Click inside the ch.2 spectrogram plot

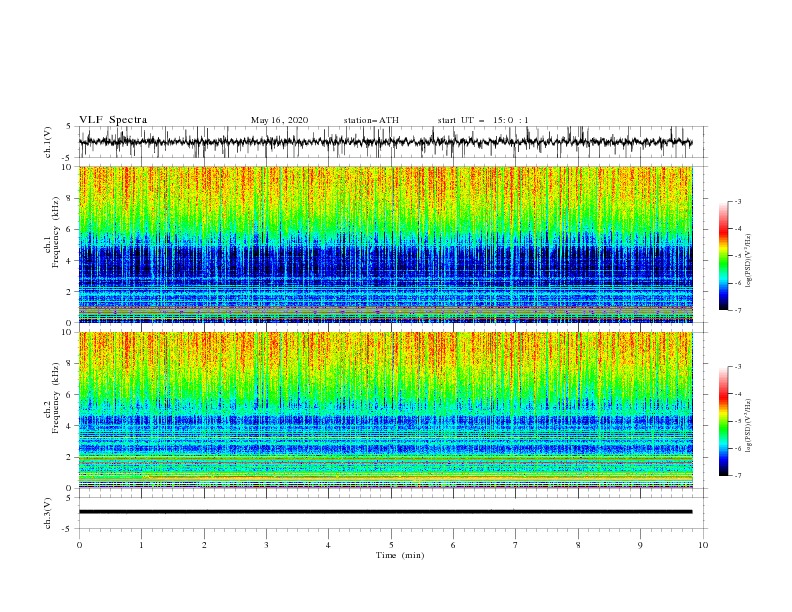click(385, 410)
